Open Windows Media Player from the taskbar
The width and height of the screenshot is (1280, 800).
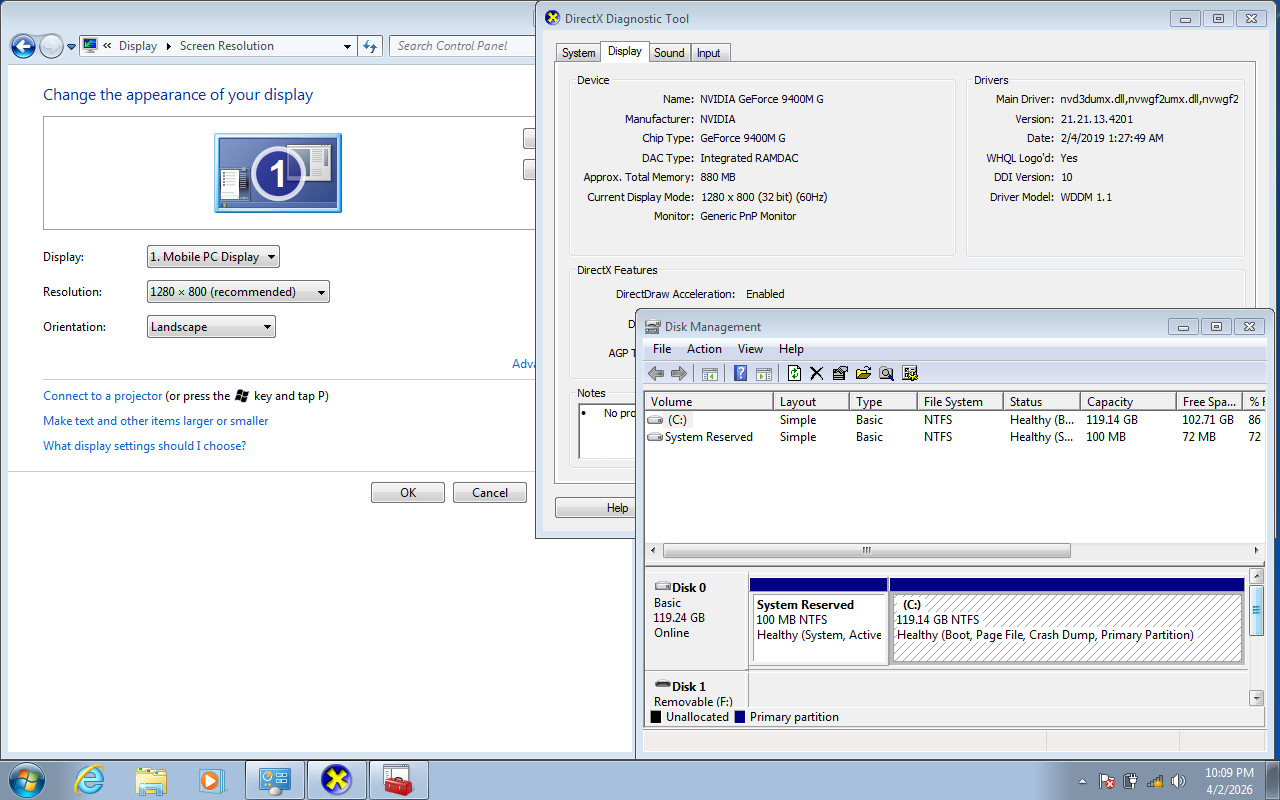pyautogui.click(x=211, y=780)
